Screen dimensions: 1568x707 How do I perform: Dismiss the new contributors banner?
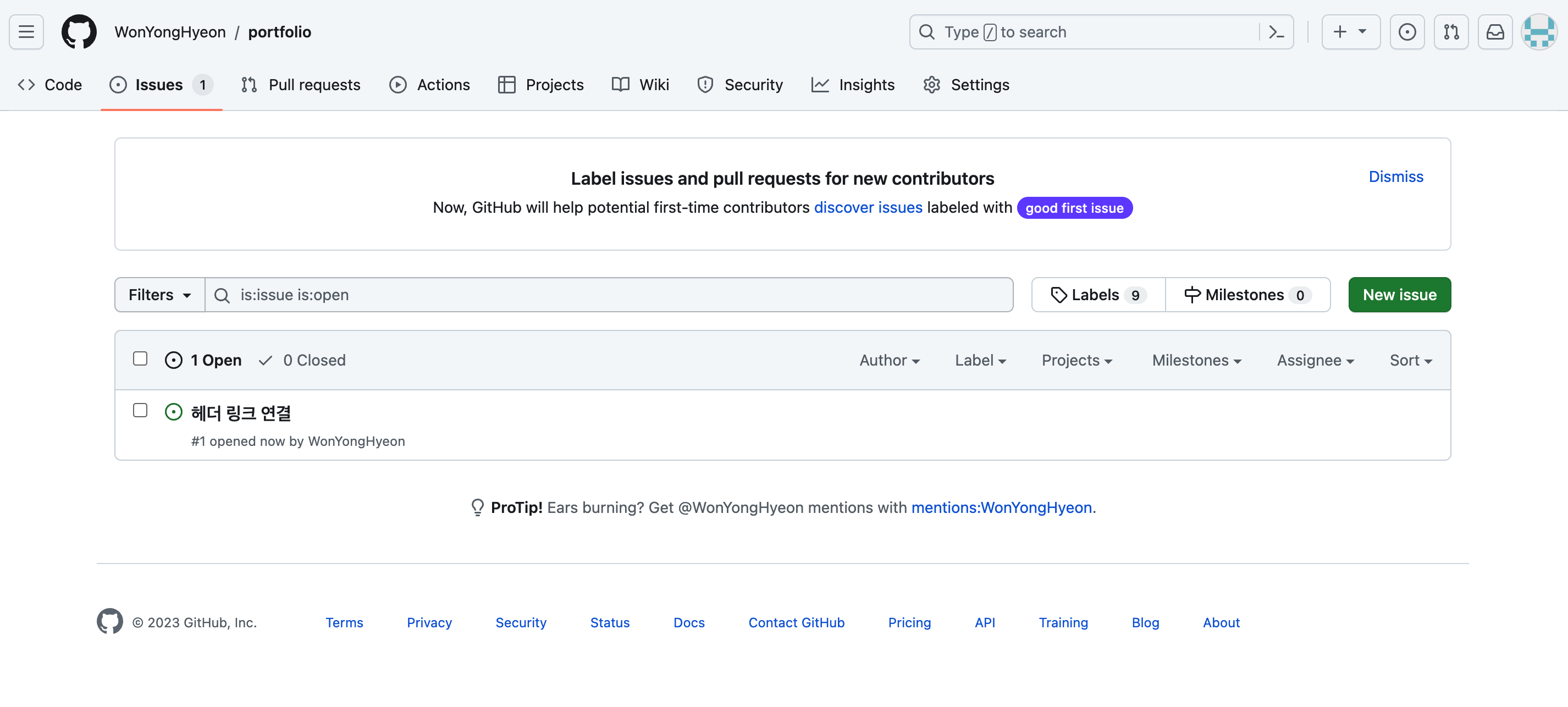[x=1396, y=176]
